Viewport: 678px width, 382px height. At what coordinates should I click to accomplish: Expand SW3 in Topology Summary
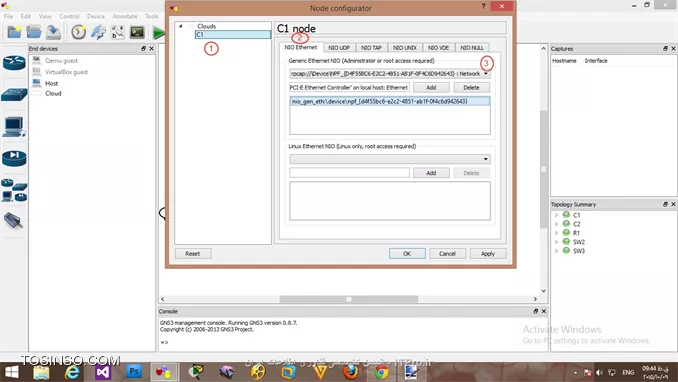tap(556, 250)
